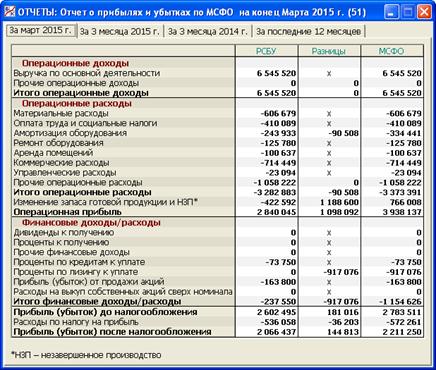Image resolution: width=436 pixels, height=370 pixels.
Task: Select the 'Прочие финансовые доходы' row label
Action: coord(72,252)
